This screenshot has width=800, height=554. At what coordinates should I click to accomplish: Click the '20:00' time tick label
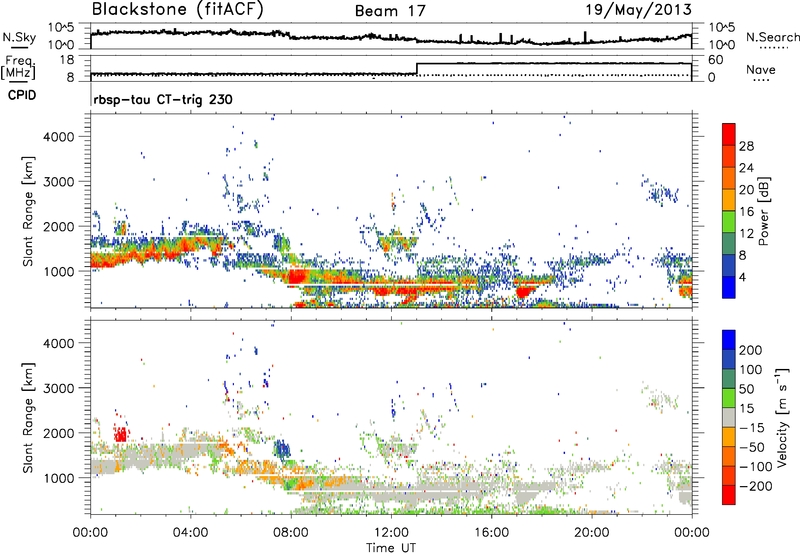[591, 533]
